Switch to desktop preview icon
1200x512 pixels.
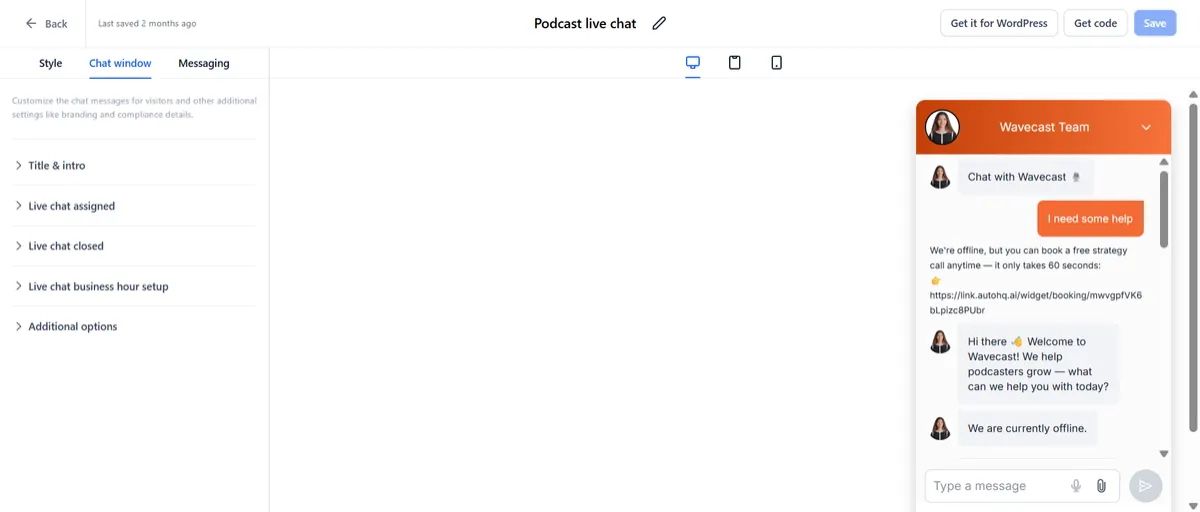pos(692,62)
